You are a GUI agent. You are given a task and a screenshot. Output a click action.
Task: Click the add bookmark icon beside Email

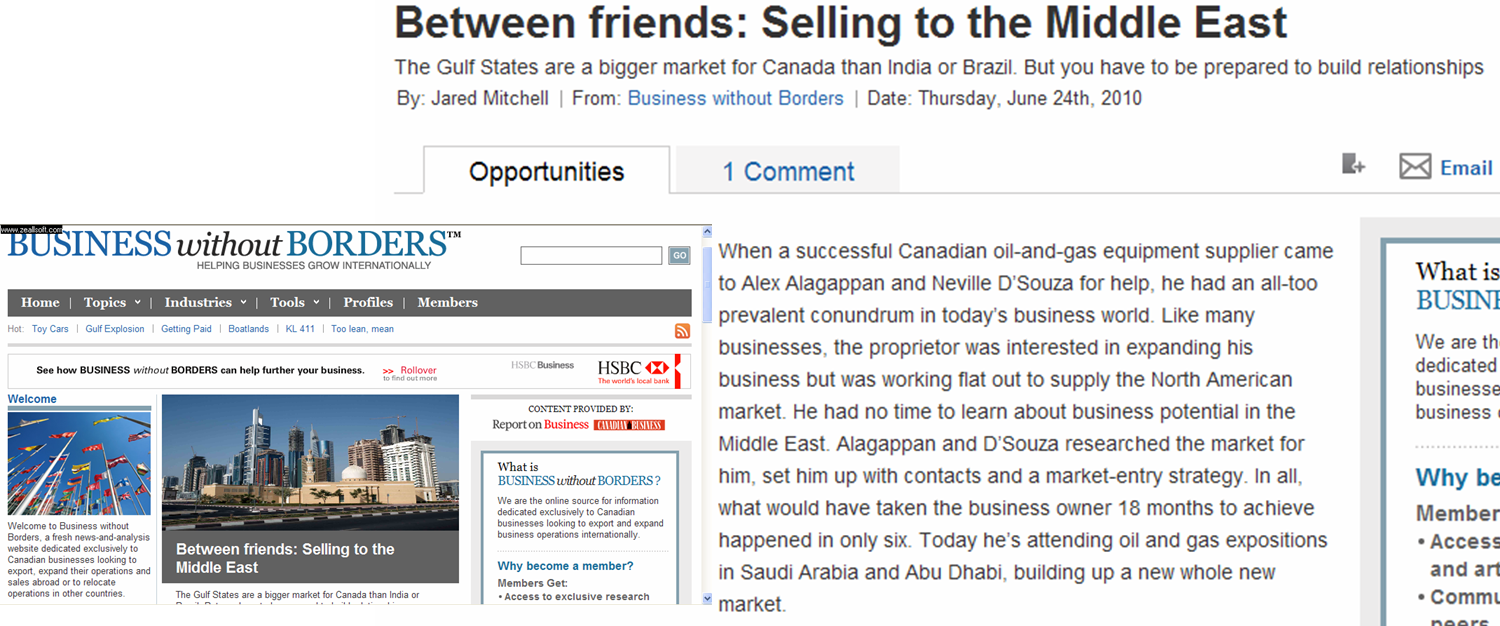tap(1353, 165)
